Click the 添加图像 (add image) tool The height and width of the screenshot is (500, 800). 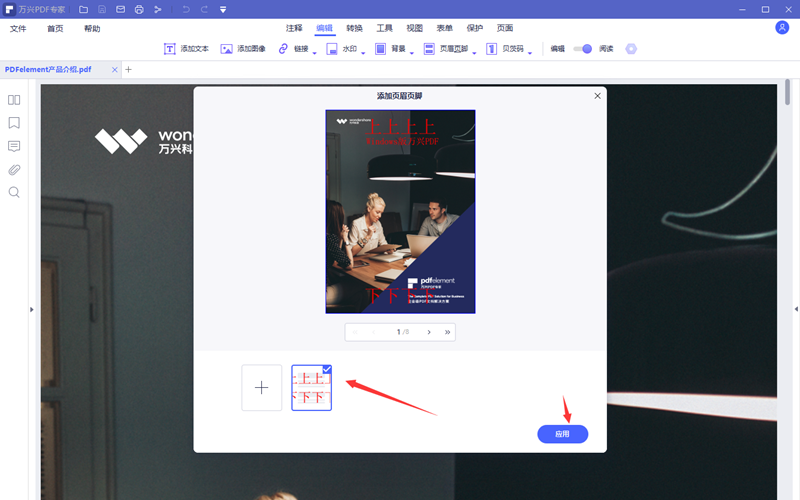pyautogui.click(x=241, y=48)
